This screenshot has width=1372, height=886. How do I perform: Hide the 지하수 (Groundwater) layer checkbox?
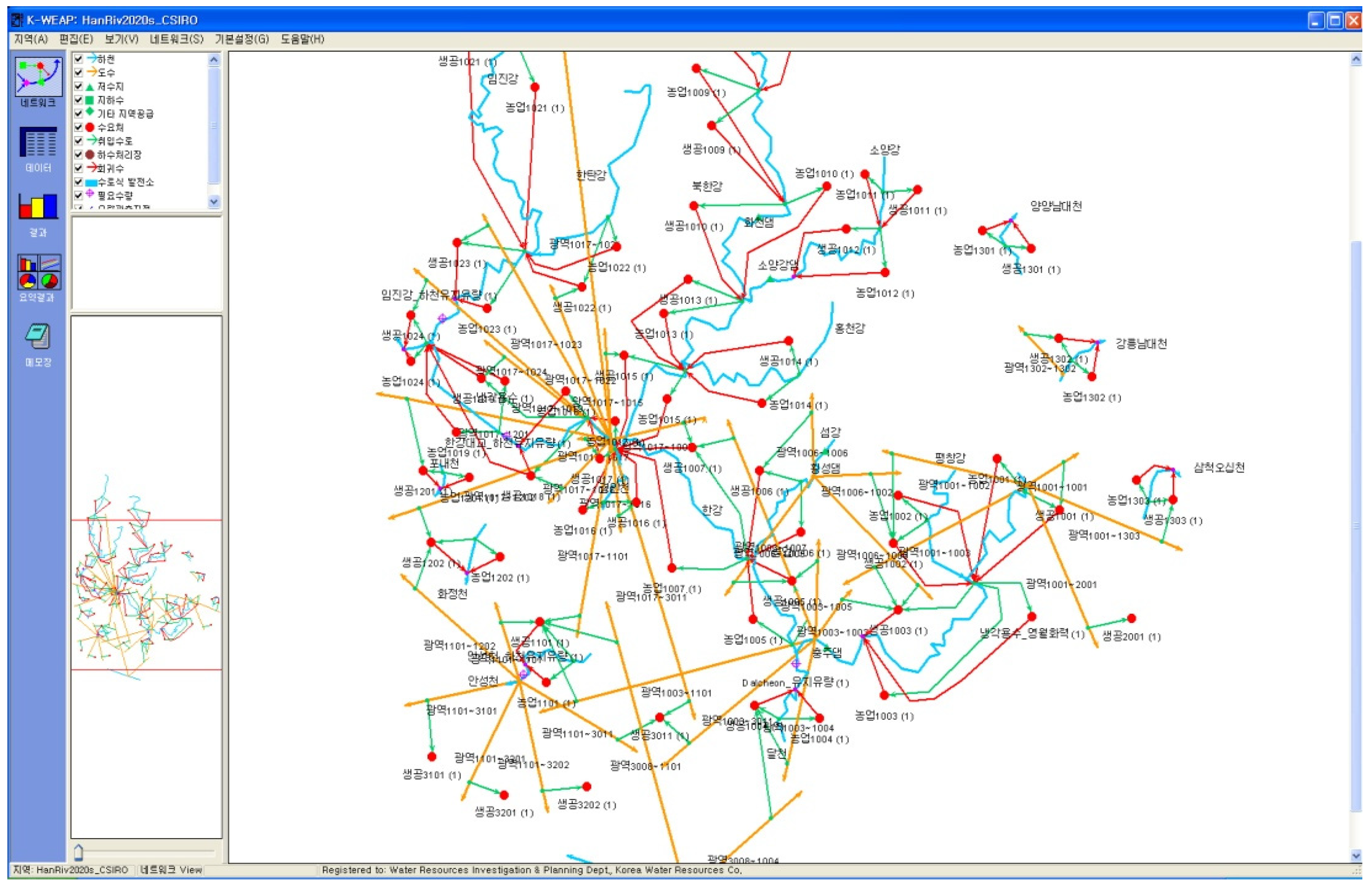click(79, 100)
